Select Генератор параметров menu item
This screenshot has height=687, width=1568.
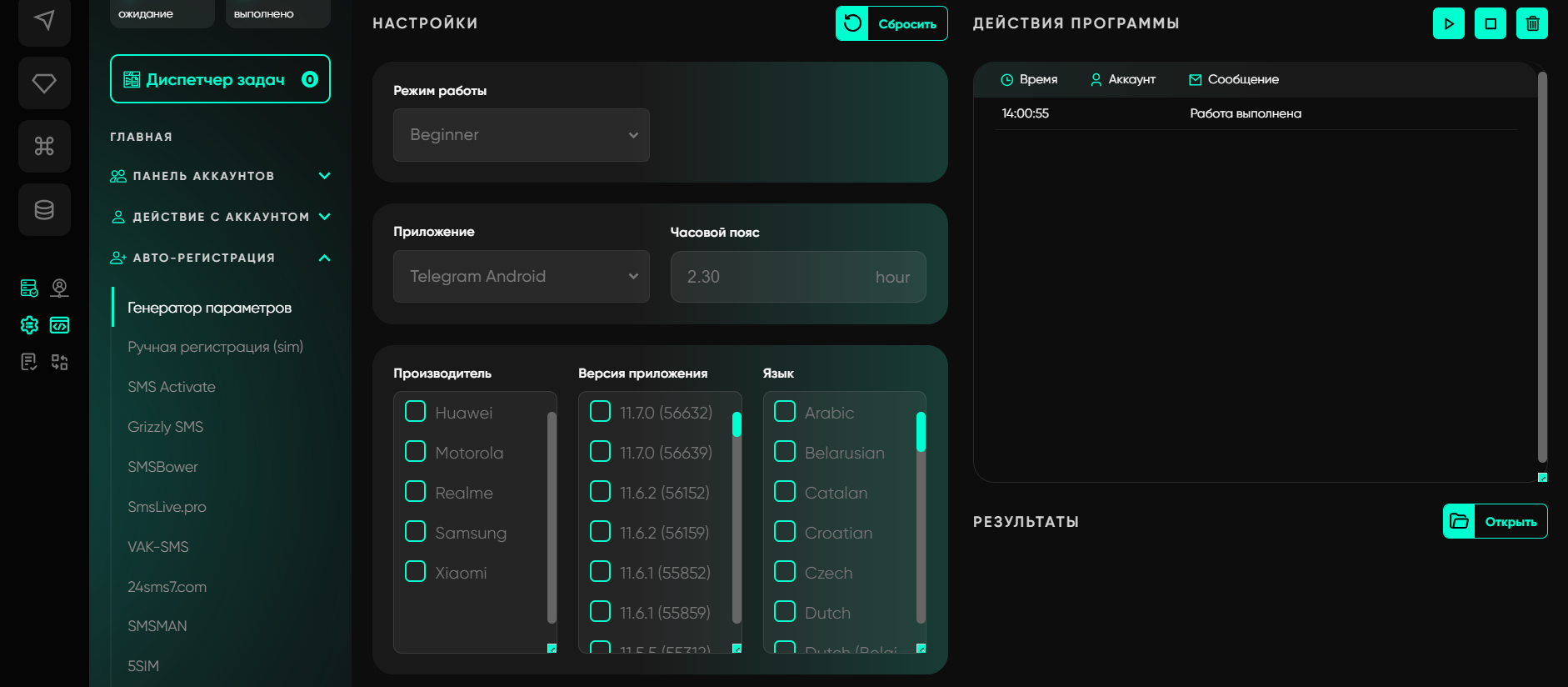click(209, 308)
